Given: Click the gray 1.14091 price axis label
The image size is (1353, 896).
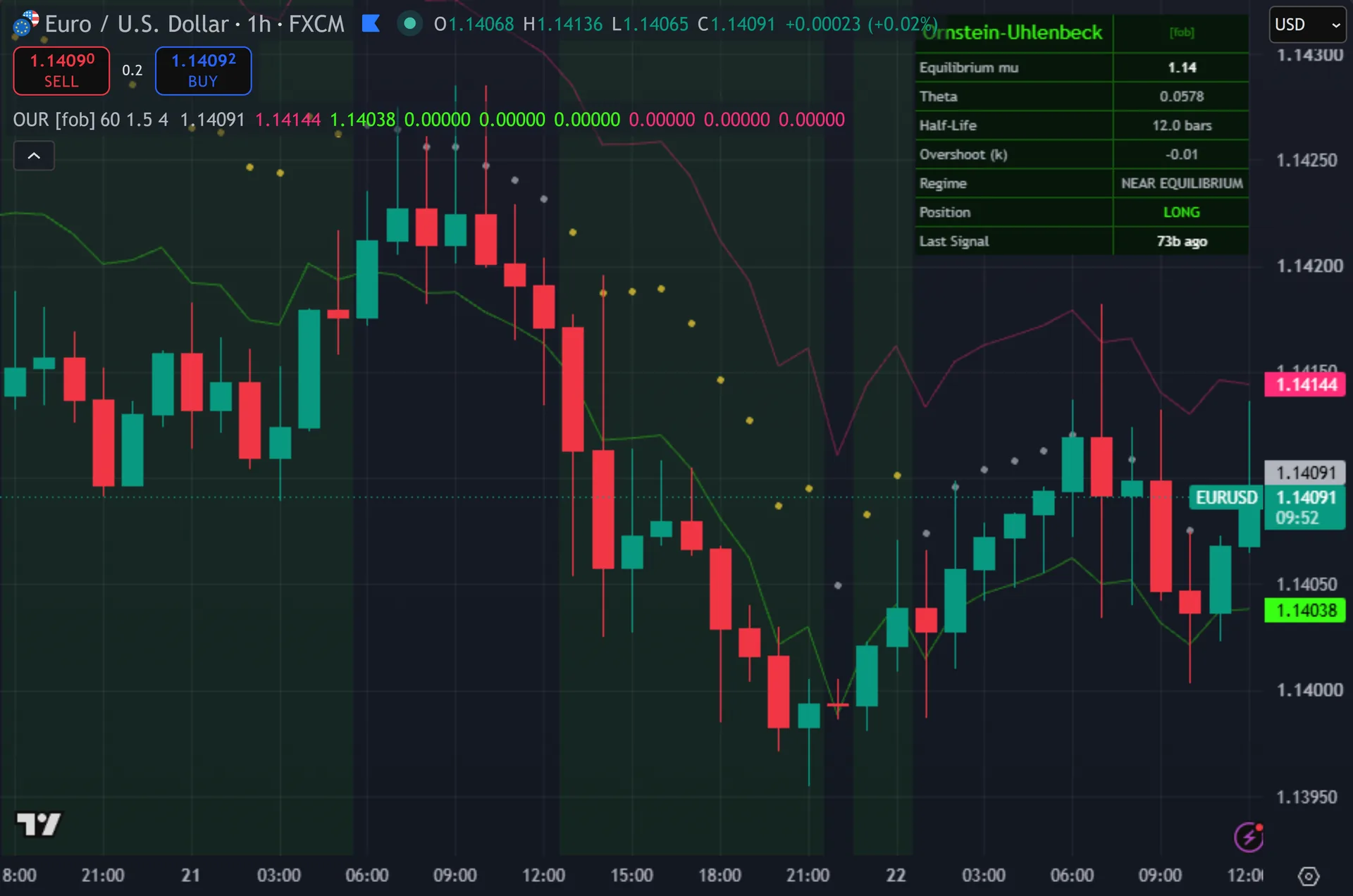Looking at the screenshot, I should coord(1305,473).
